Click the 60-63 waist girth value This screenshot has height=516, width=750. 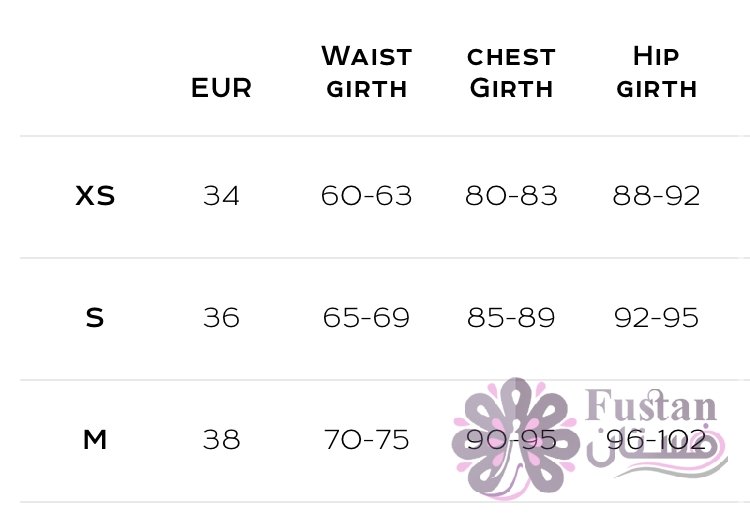366,196
